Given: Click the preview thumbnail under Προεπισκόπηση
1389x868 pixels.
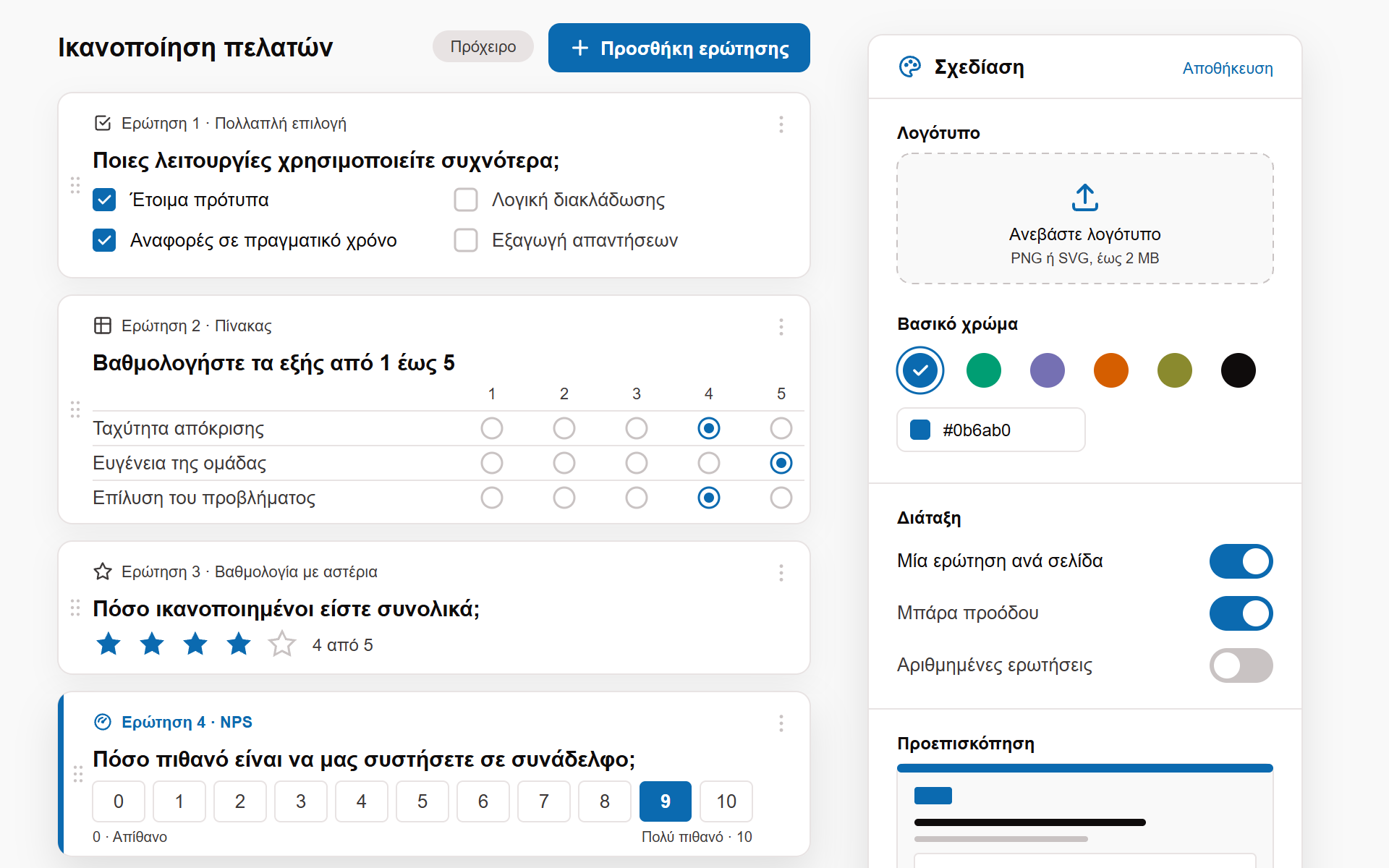Looking at the screenshot, I should coord(1085,816).
